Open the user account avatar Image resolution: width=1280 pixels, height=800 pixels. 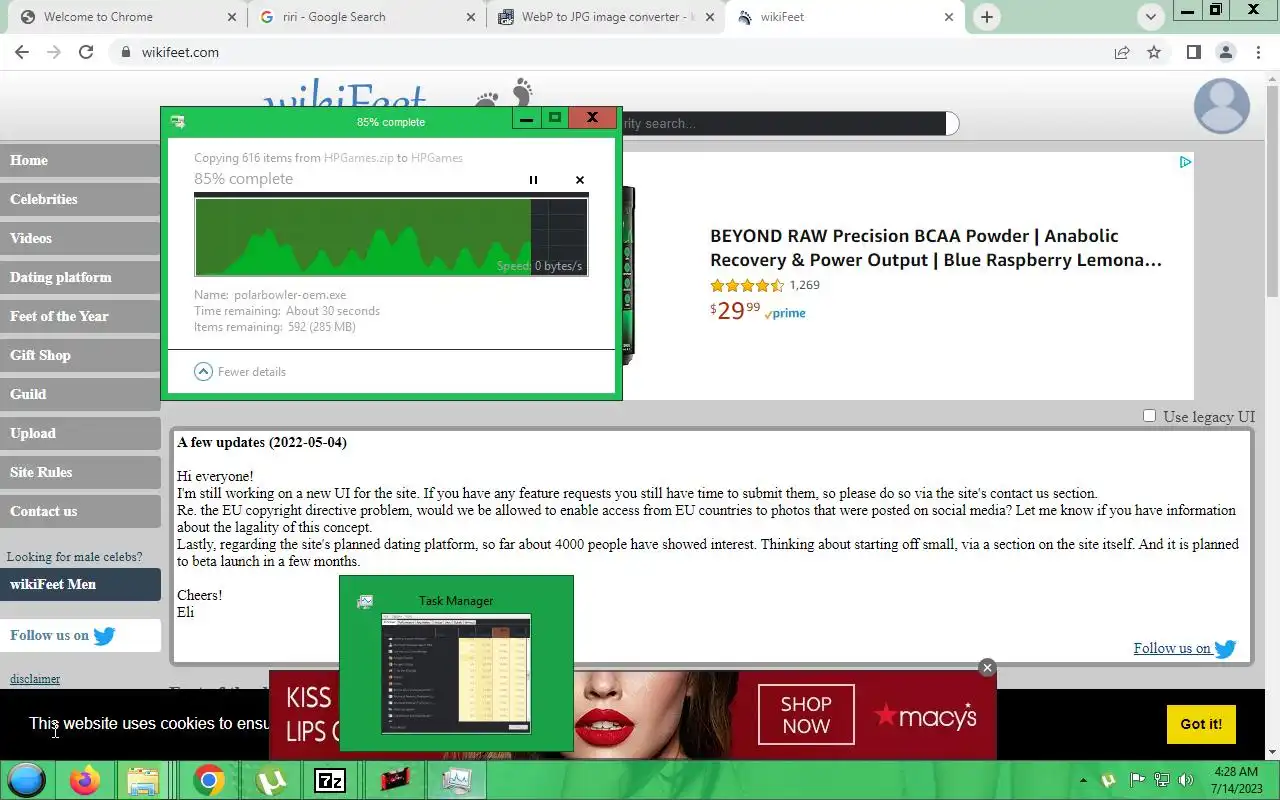coord(1222,105)
